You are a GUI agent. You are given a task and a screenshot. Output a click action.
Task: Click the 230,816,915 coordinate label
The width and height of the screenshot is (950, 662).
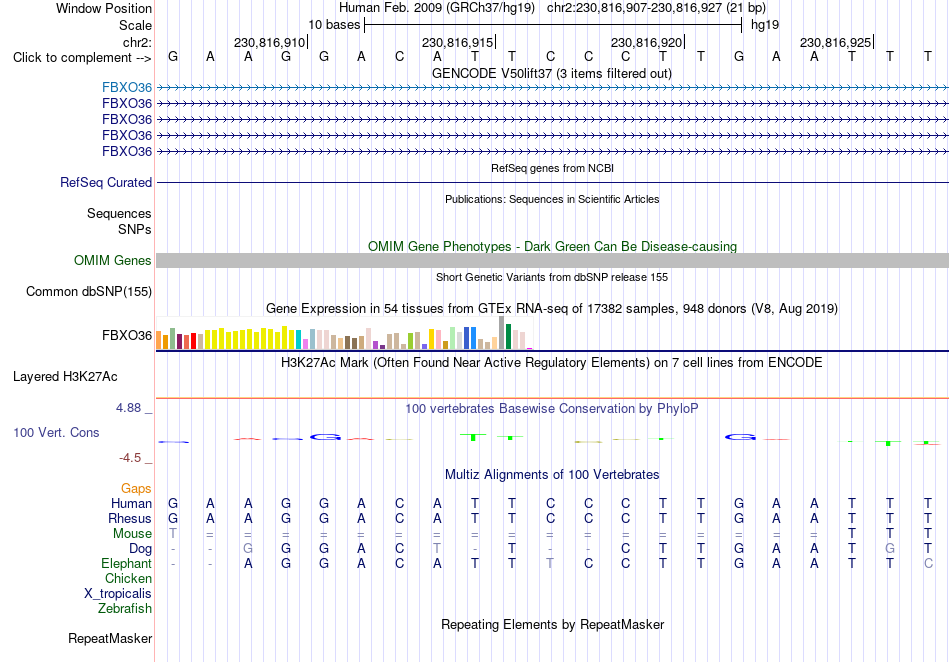pyautogui.click(x=457, y=42)
